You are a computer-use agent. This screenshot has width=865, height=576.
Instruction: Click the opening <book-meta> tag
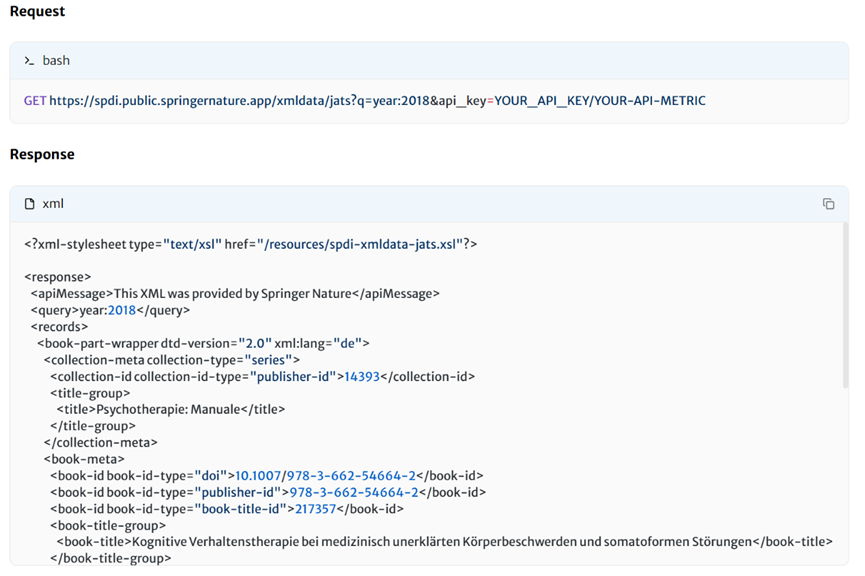click(84, 459)
